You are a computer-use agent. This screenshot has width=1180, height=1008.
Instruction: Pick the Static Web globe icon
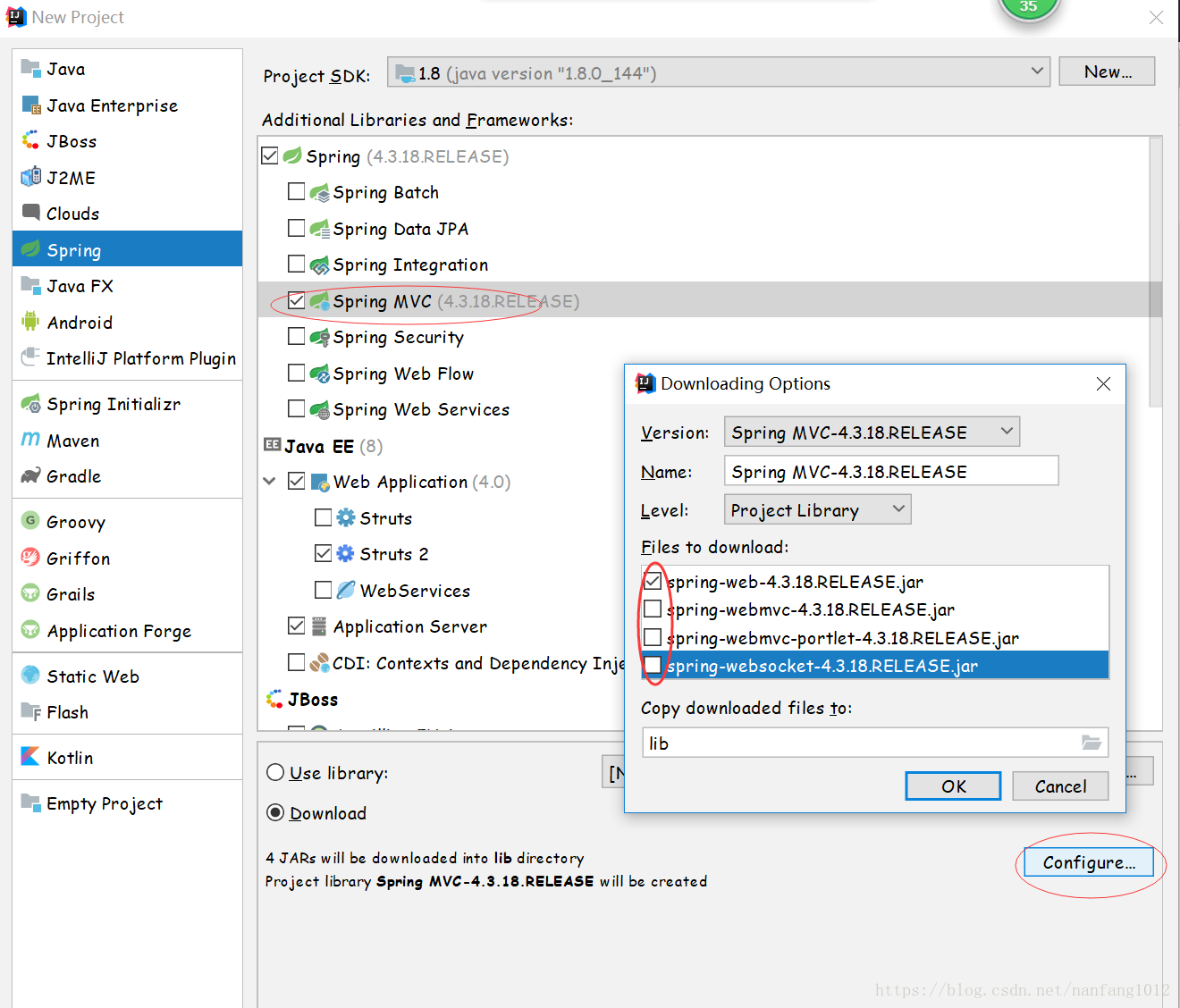tap(30, 676)
